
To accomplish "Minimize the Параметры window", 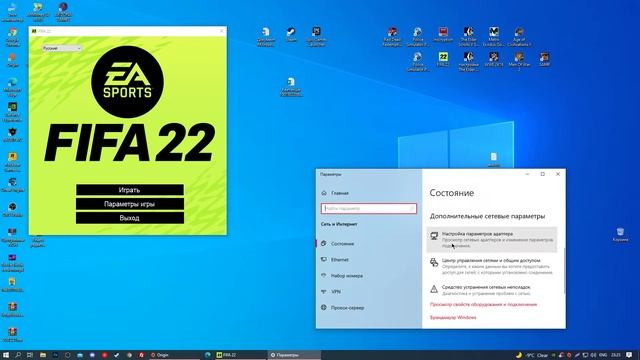I will (x=527, y=174).
